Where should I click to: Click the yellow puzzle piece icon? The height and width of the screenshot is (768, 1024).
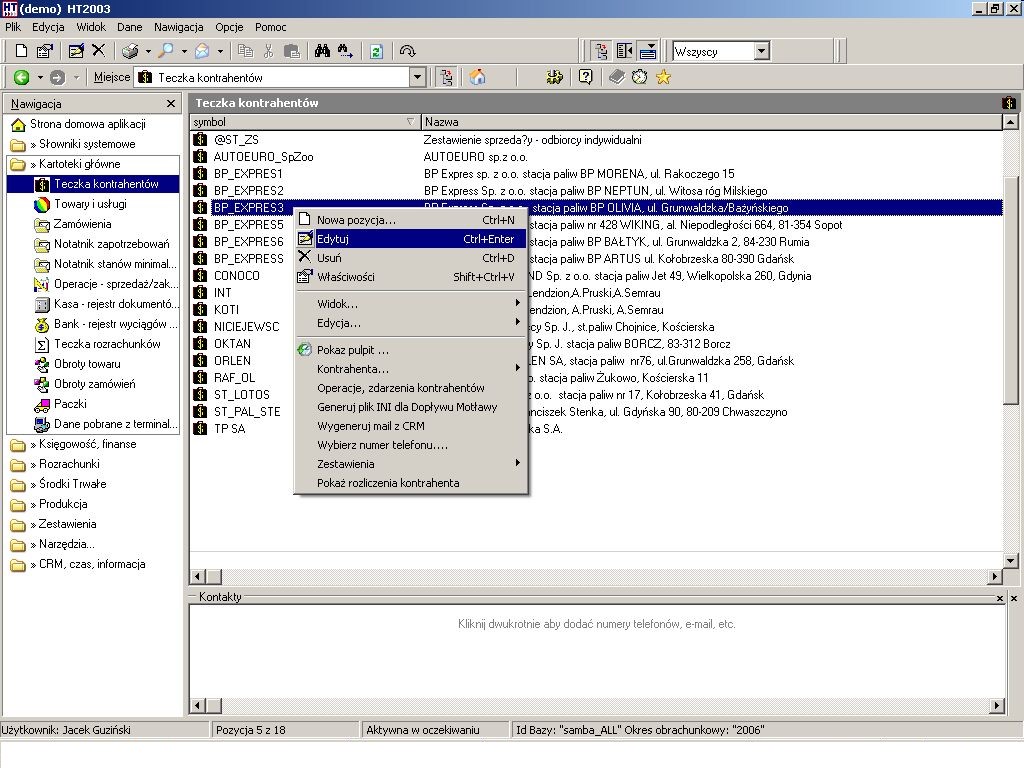[554, 77]
